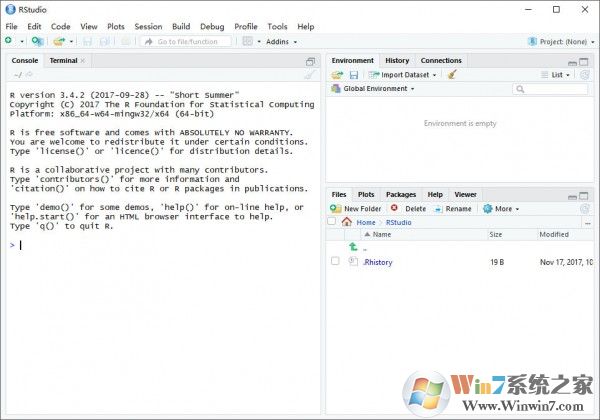Switch to the Packages tab
600x420 pixels.
401,194
